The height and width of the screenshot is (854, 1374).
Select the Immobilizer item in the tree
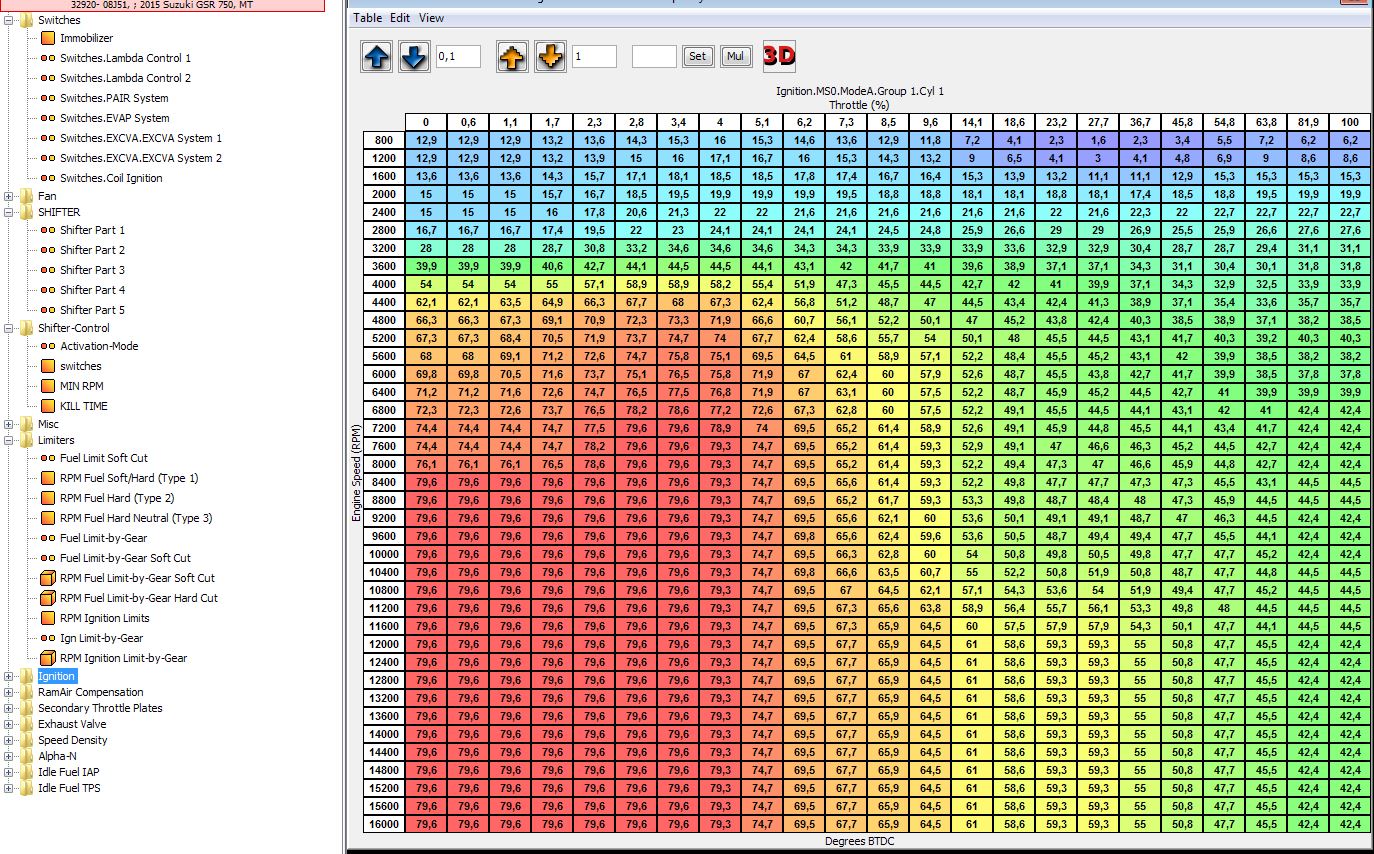[x=86, y=38]
